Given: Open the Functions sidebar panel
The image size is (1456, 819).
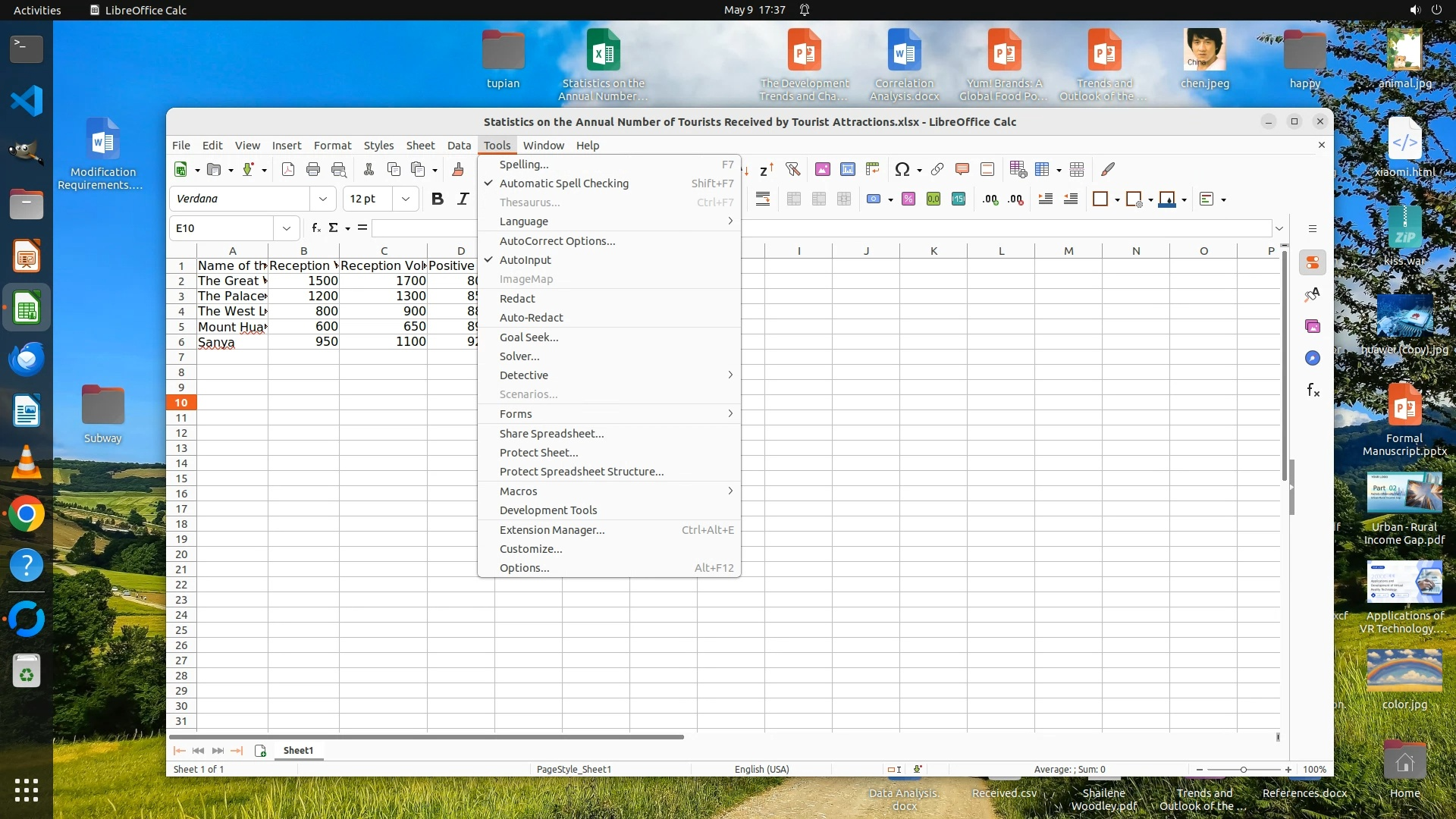Looking at the screenshot, I should click(1313, 390).
